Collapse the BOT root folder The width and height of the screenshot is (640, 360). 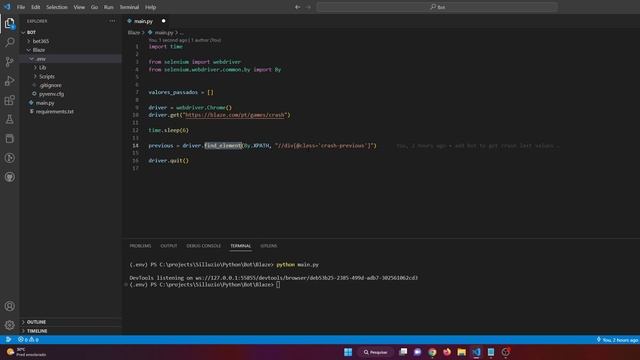(x=23, y=32)
